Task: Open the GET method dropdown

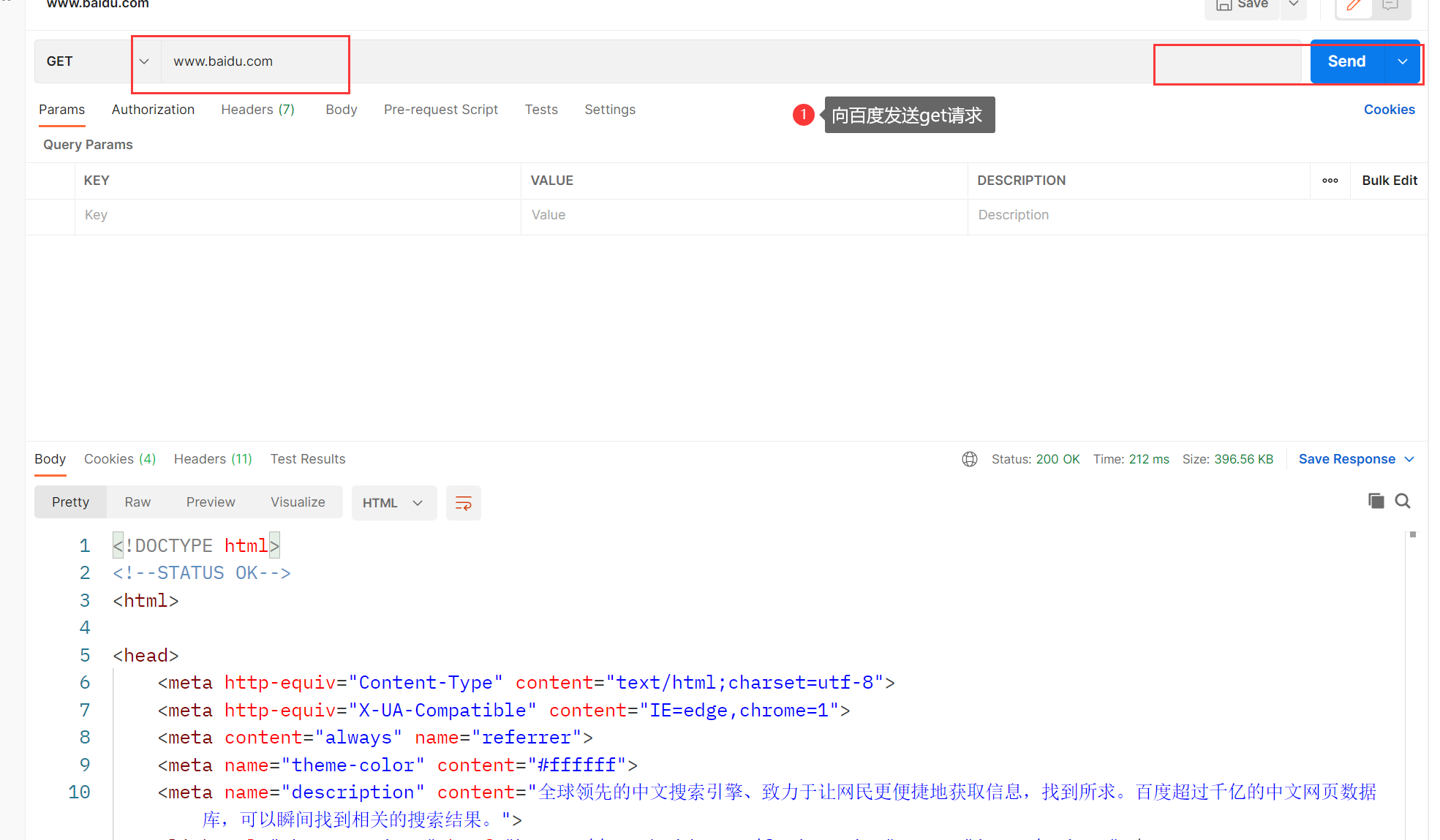Action: coord(98,61)
